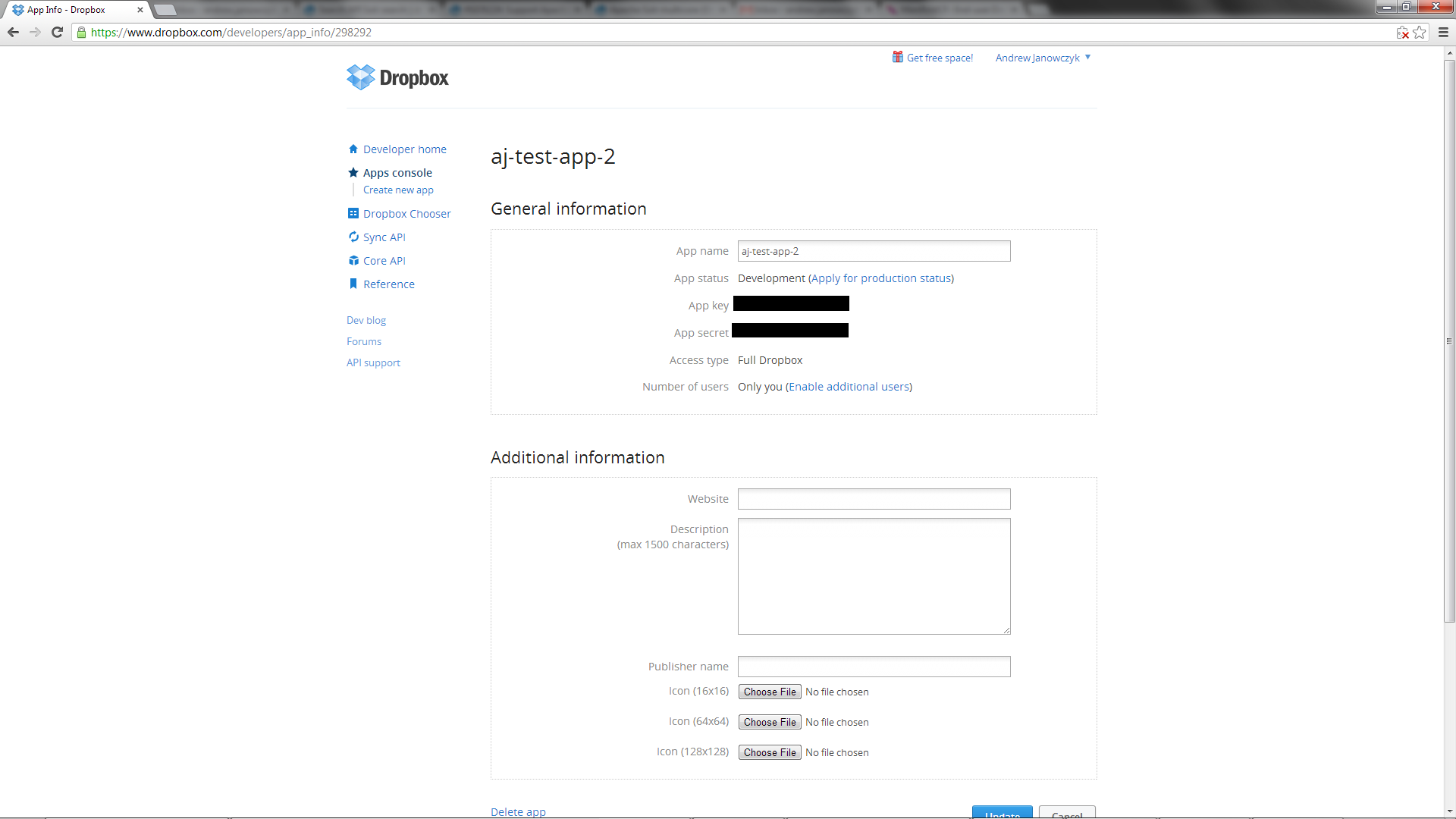Click the Dropbox logo
This screenshot has height=819, width=1456.
(397, 77)
